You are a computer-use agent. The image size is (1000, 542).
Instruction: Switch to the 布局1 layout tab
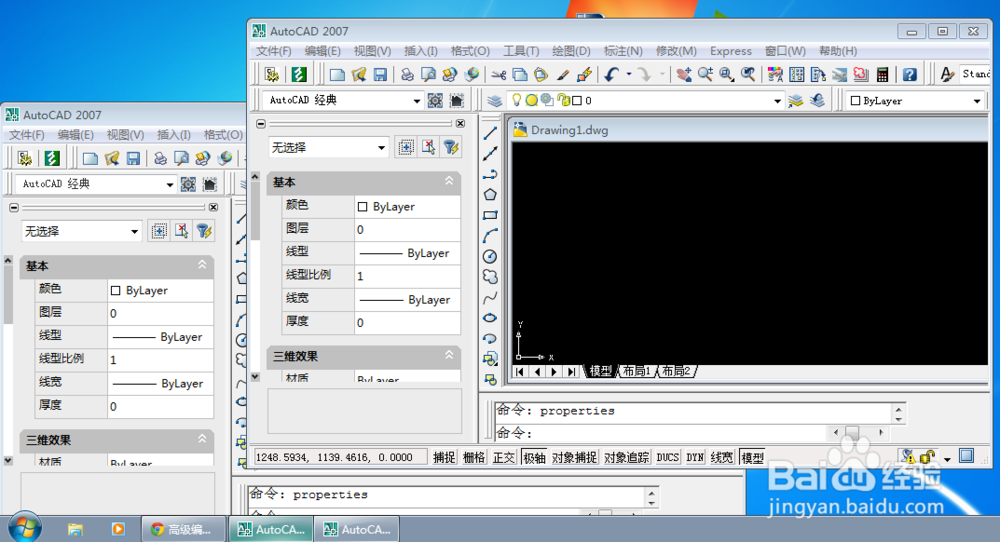point(636,371)
